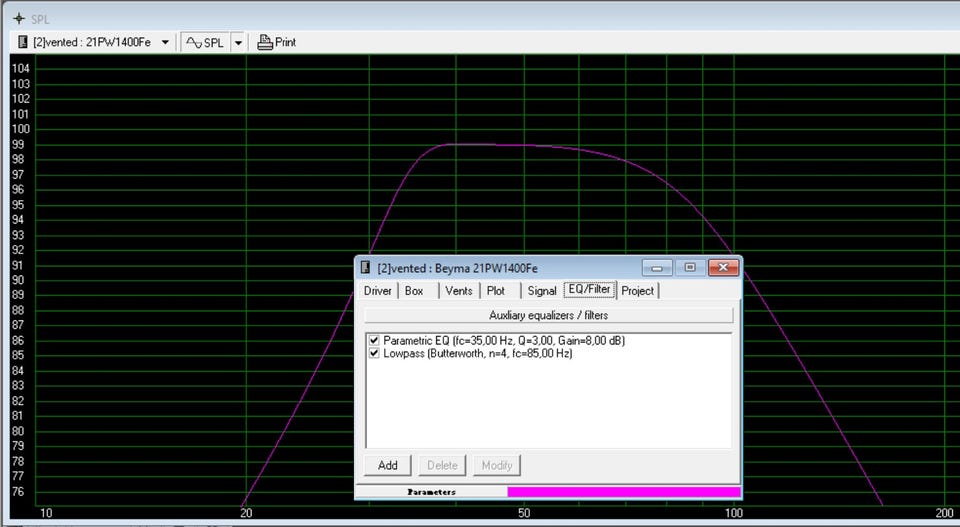Maximize the Beyma 21PW1400Fe dialog
Screen dimensions: 960x527
click(689, 268)
